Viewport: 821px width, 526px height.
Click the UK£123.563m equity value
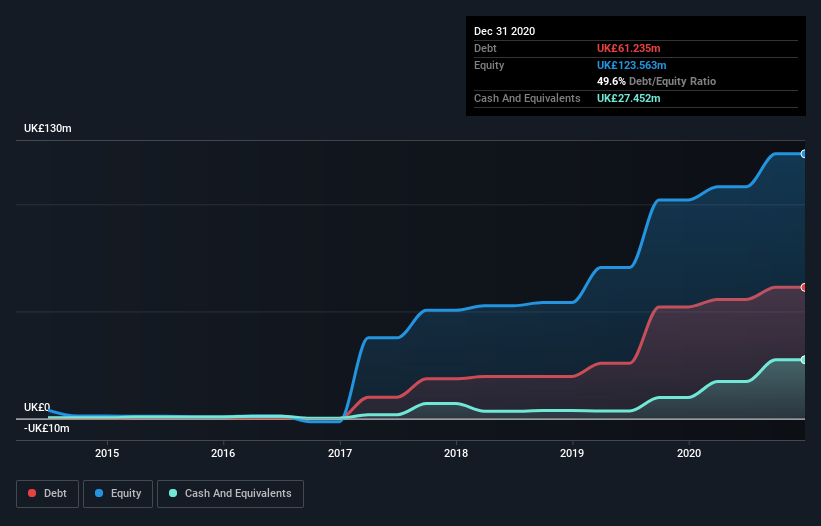pos(632,65)
